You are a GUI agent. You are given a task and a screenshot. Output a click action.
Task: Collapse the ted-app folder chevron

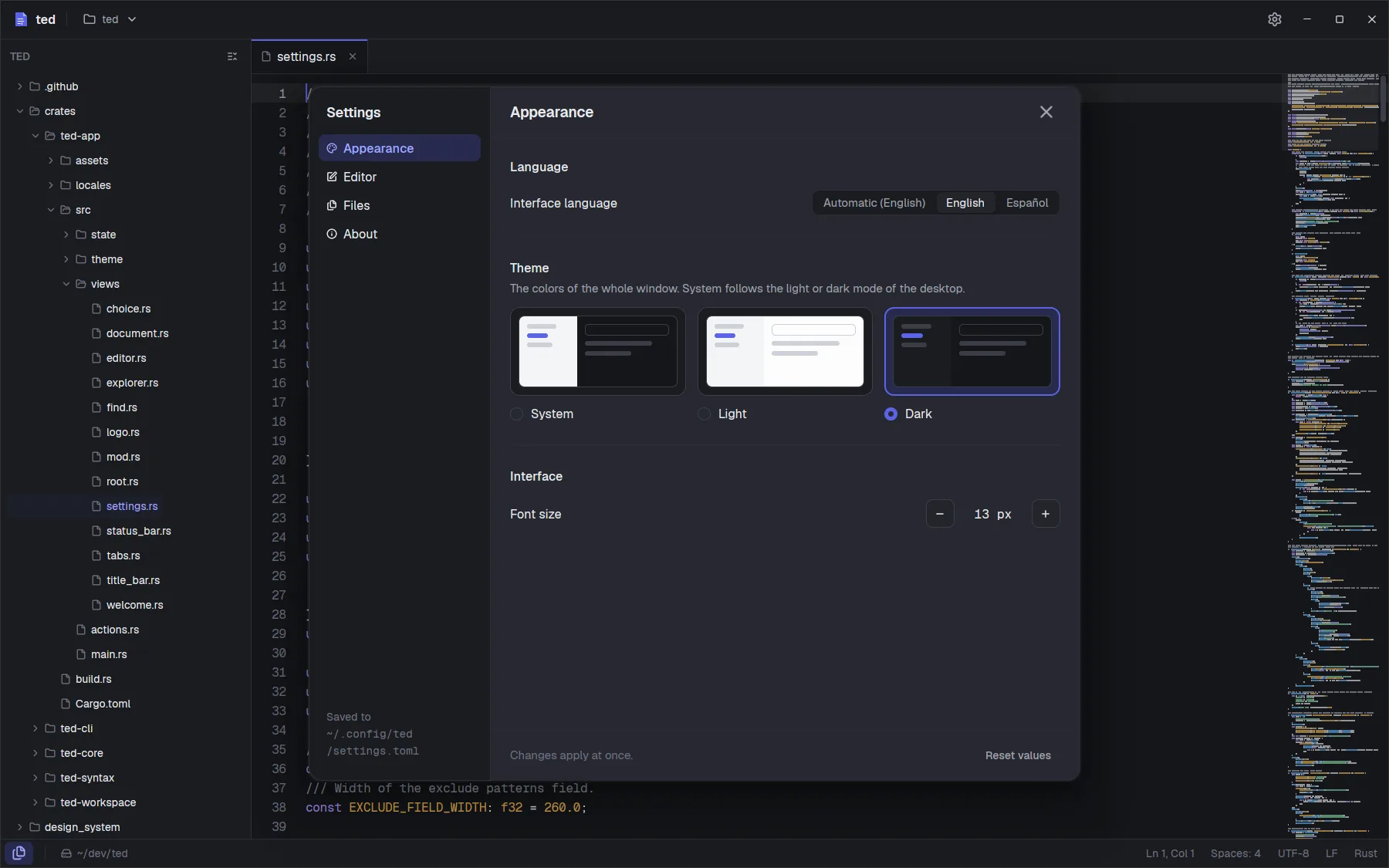pos(35,136)
